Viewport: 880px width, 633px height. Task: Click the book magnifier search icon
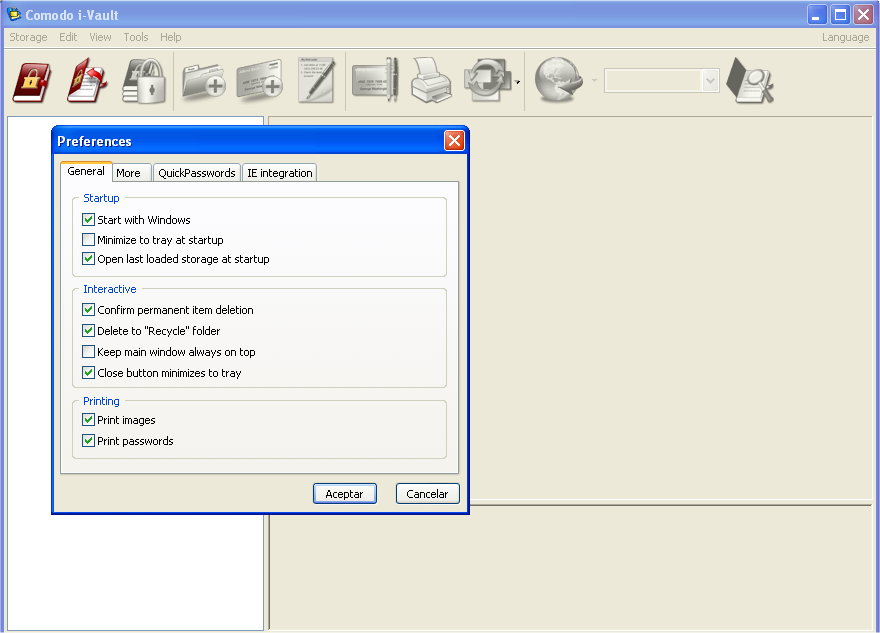750,81
